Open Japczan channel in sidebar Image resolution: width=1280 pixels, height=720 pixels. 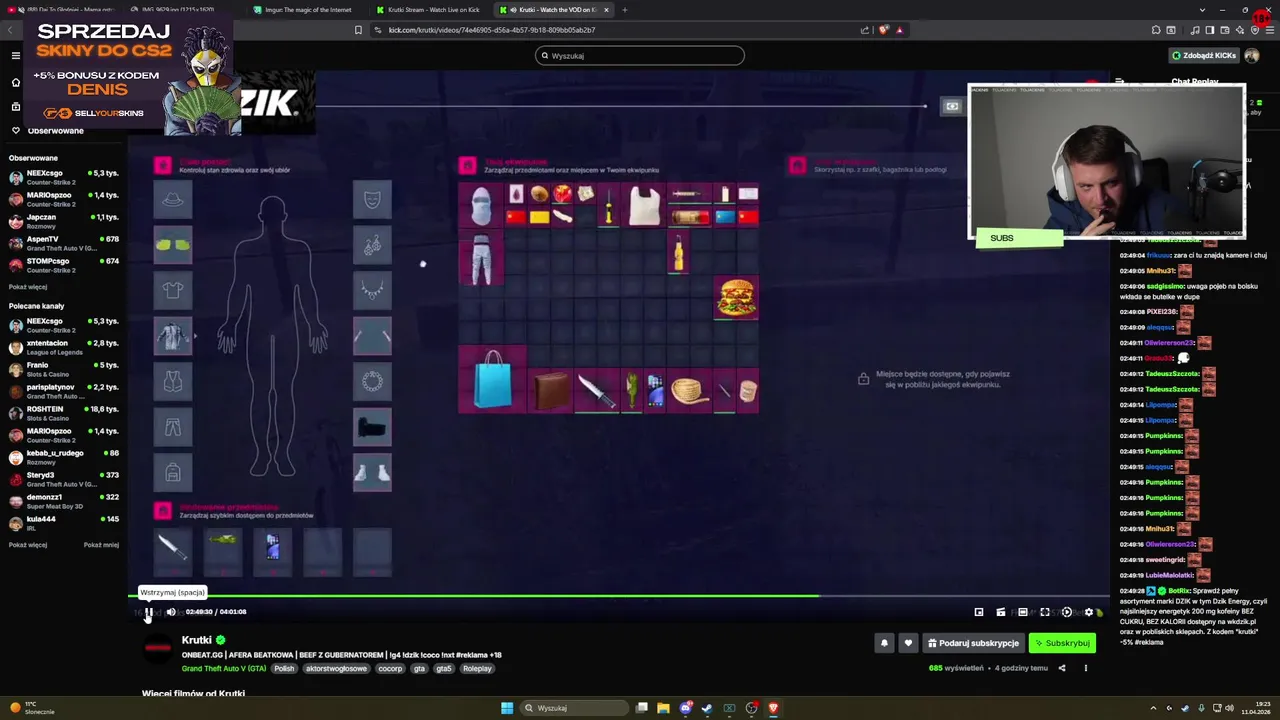click(64, 221)
